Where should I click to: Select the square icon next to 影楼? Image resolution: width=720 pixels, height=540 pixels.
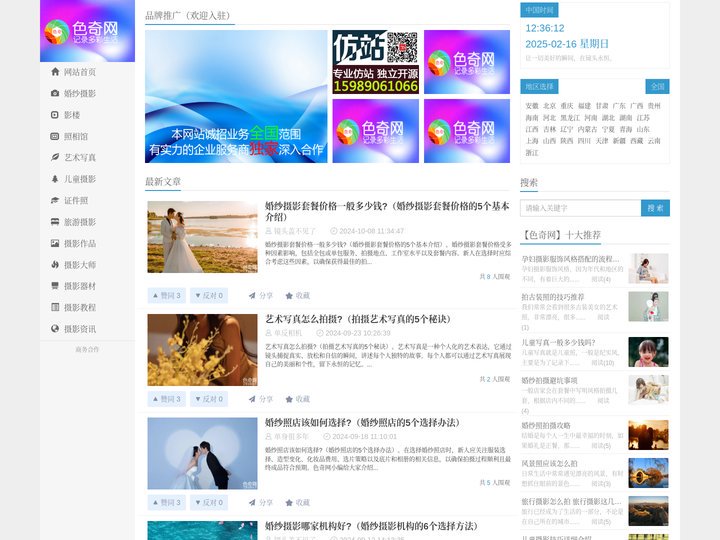pos(55,115)
